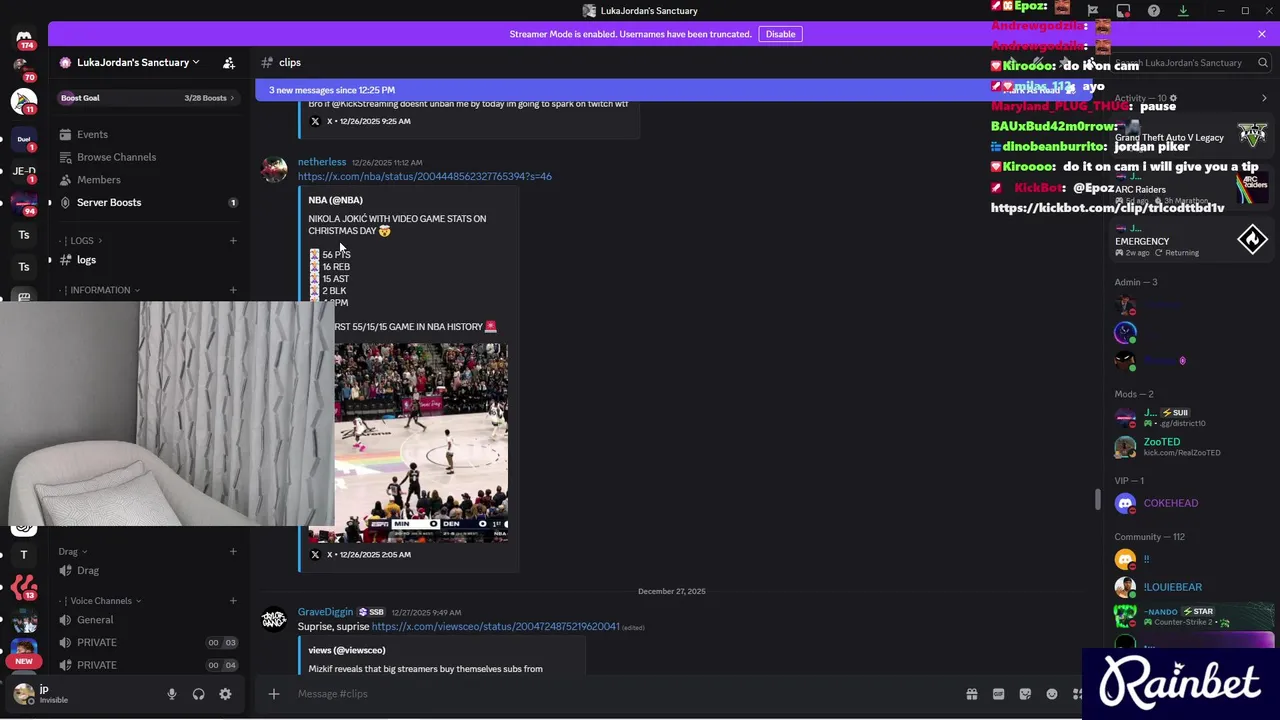This screenshot has width=1280, height=720.
Task: Open EMERGENCY activity card
Action: 1190,240
